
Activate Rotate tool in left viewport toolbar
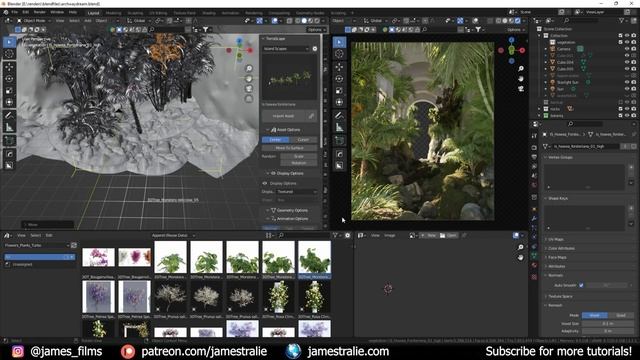pos(9,79)
